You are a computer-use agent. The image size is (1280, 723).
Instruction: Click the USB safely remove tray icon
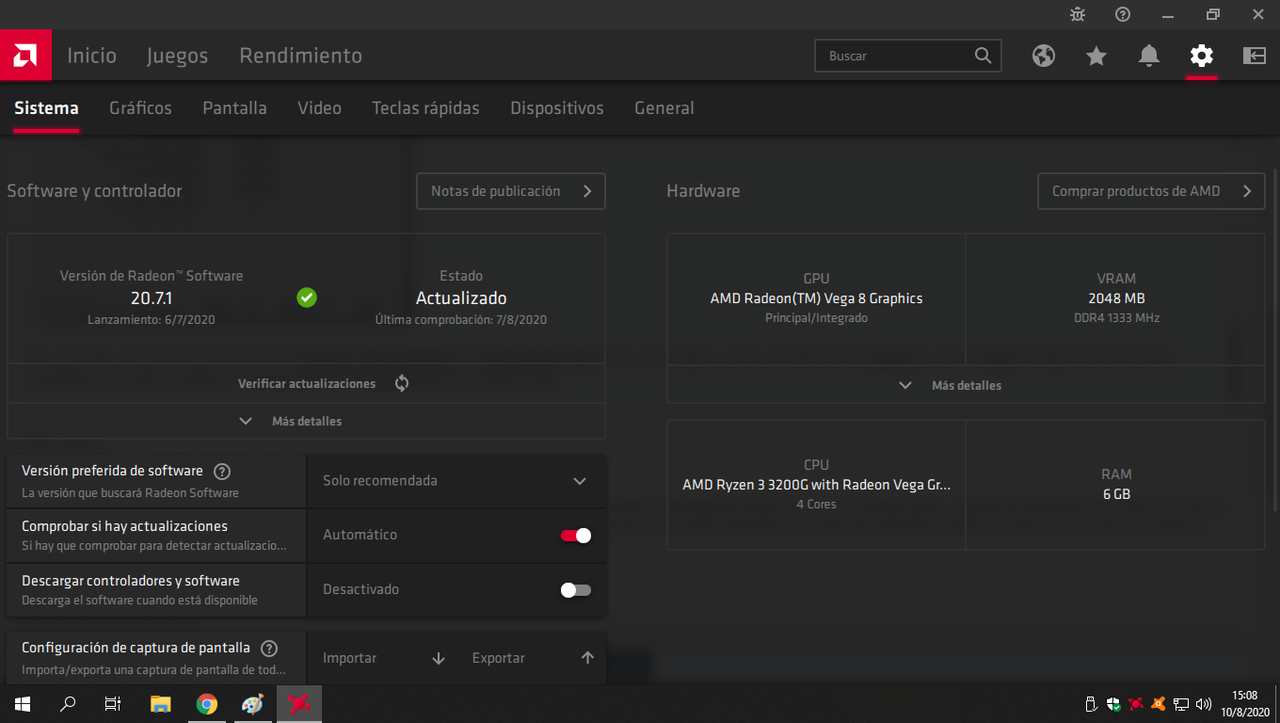click(x=1091, y=704)
